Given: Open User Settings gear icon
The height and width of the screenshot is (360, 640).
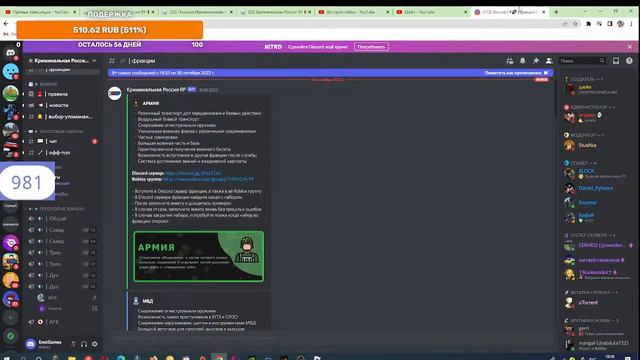Looking at the screenshot, I should click(x=94, y=344).
